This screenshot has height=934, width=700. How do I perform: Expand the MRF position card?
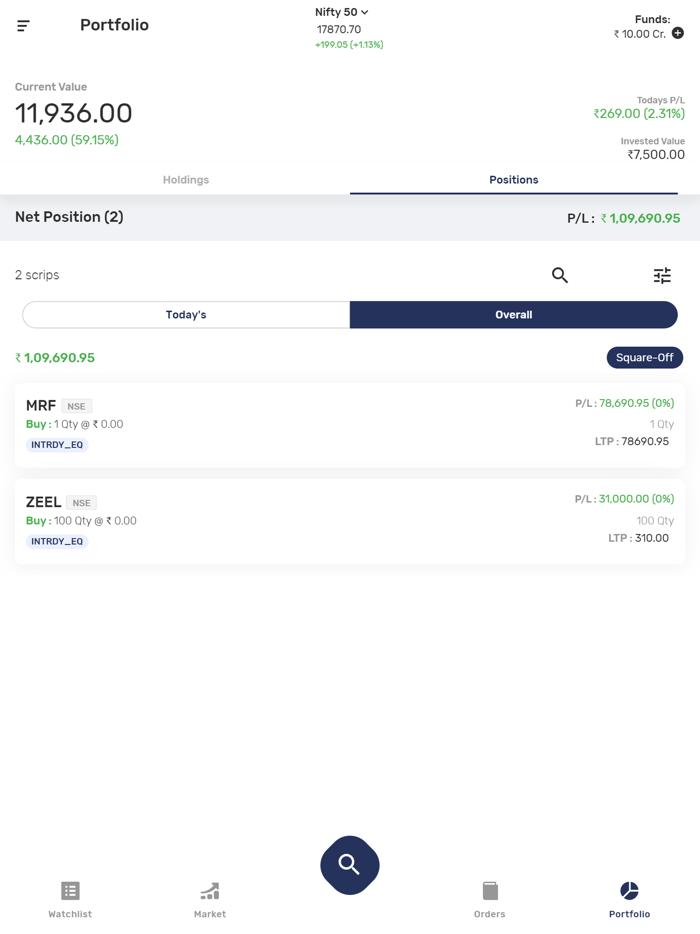(x=350, y=420)
